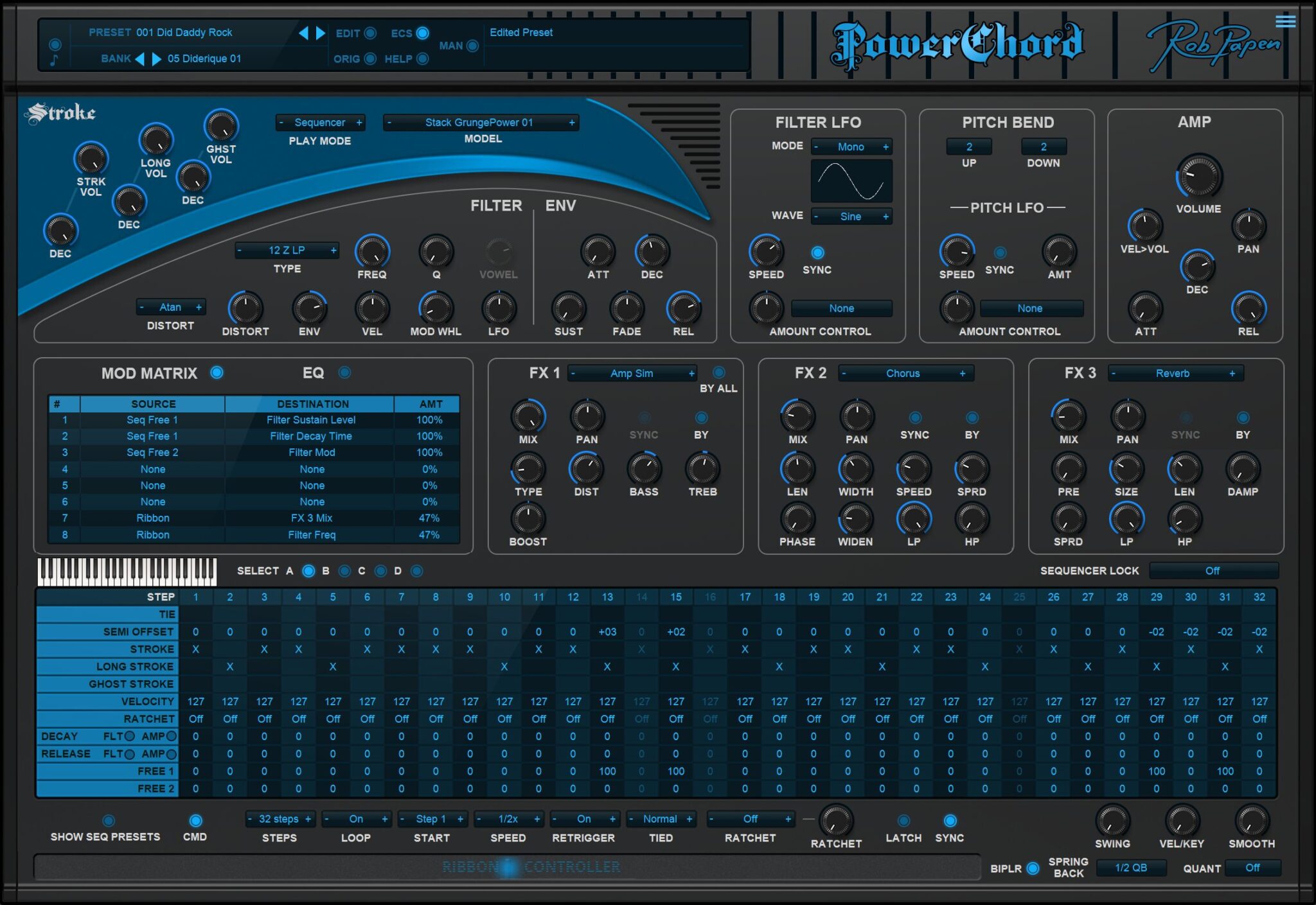Open the Filter TYPE 12 Z LP selector

pyautogui.click(x=287, y=250)
